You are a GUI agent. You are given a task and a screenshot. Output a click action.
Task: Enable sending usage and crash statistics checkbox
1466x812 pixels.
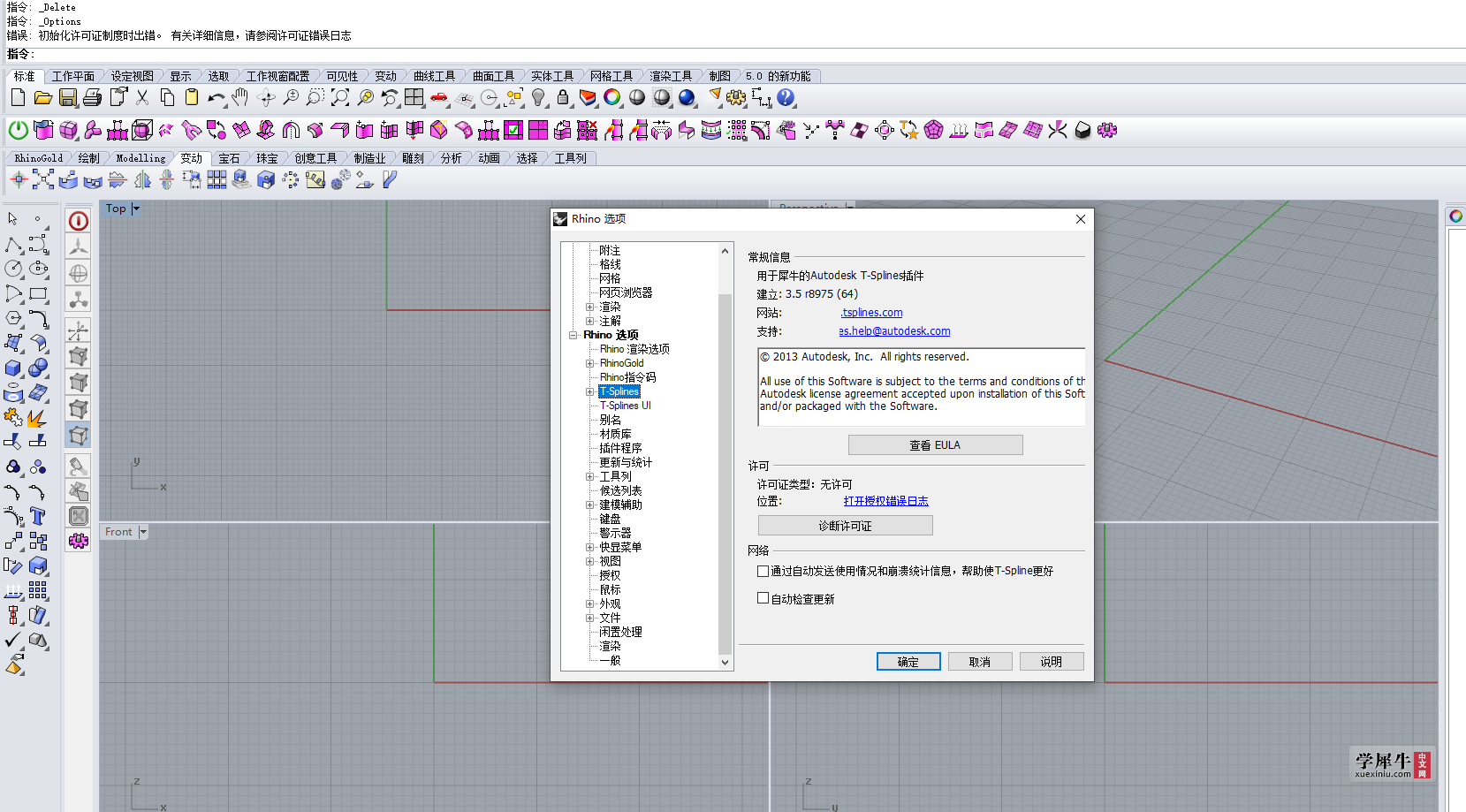click(x=763, y=571)
